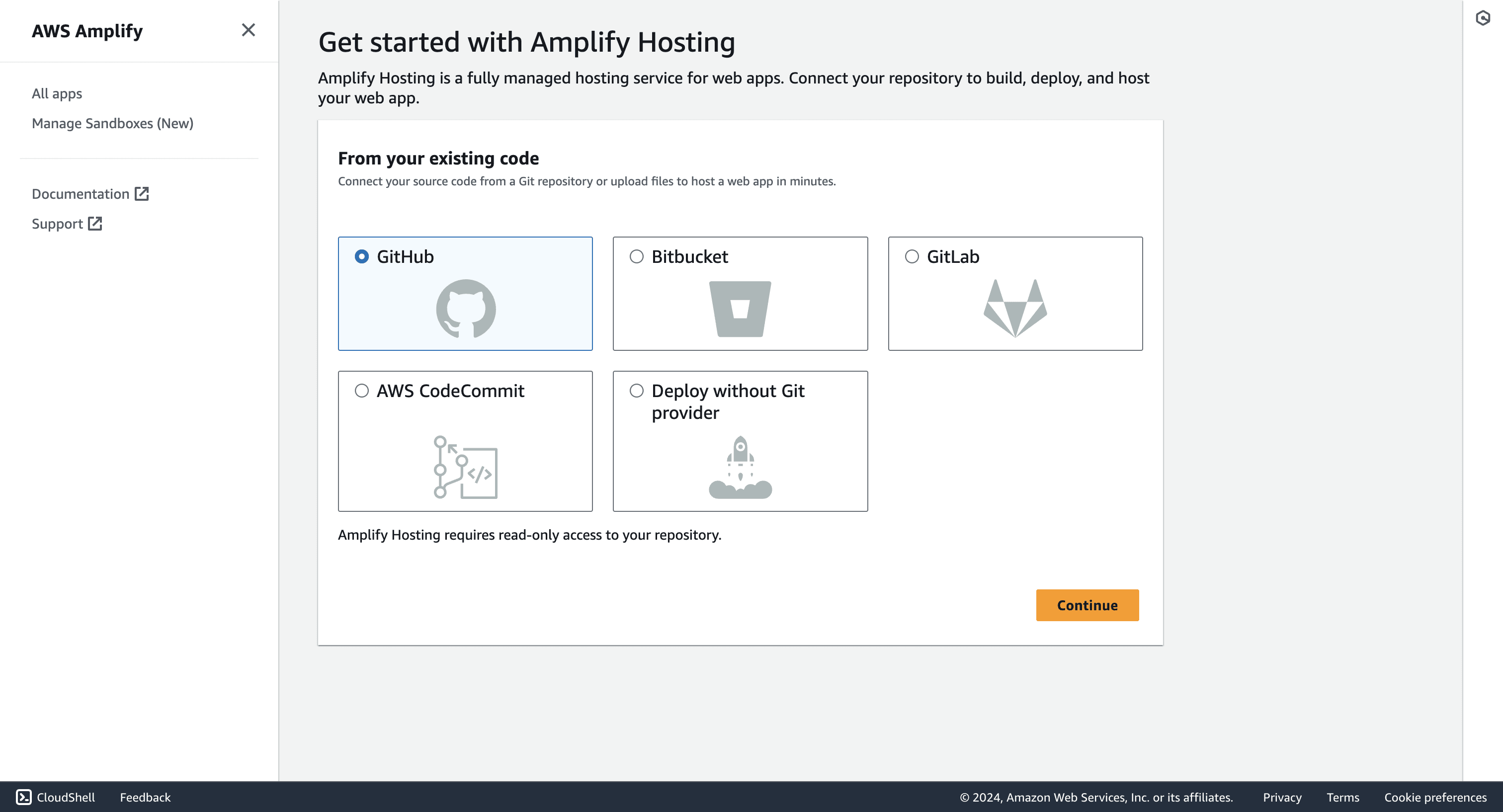Click the rocket launch deploy icon
Viewport: 1503px width, 812px height.
click(x=740, y=467)
